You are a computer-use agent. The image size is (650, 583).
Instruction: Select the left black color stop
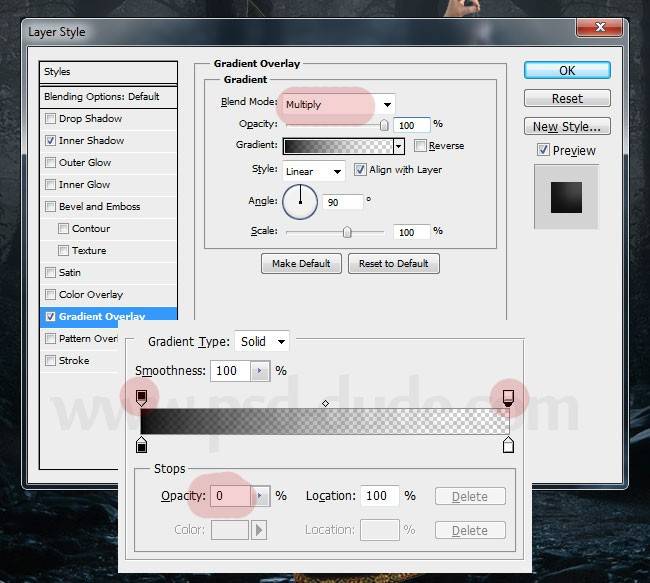click(x=141, y=443)
